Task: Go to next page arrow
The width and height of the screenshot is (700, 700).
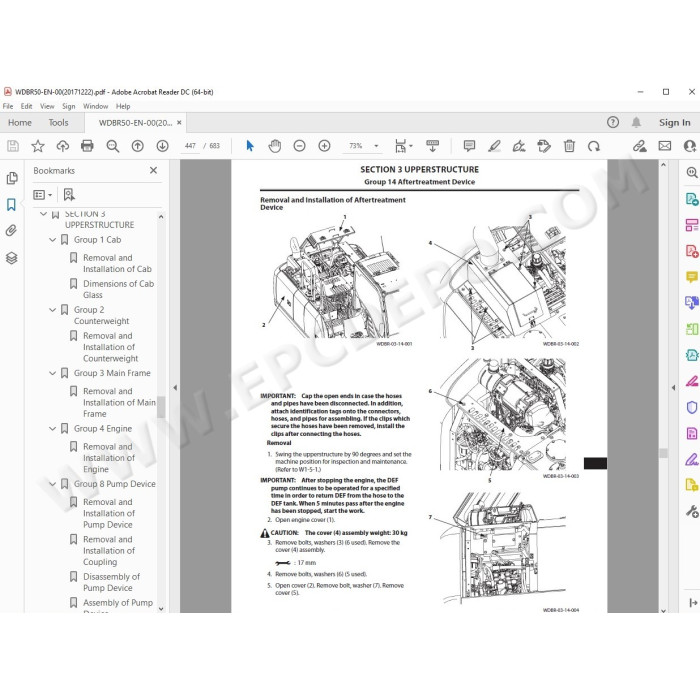Action: tap(162, 146)
